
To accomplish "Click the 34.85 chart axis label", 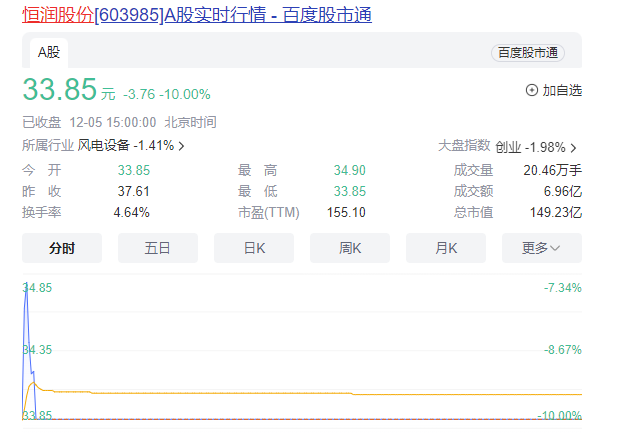I will point(37,288).
